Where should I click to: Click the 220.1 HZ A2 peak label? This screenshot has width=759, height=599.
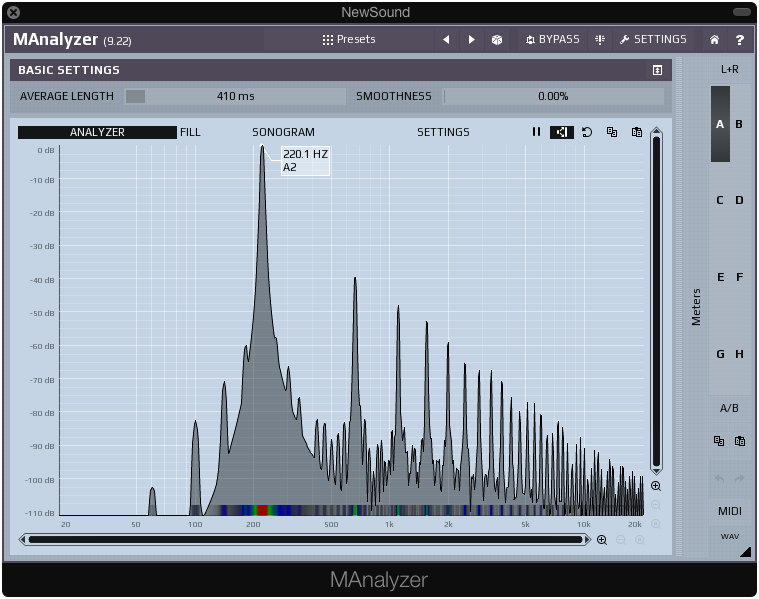point(305,161)
